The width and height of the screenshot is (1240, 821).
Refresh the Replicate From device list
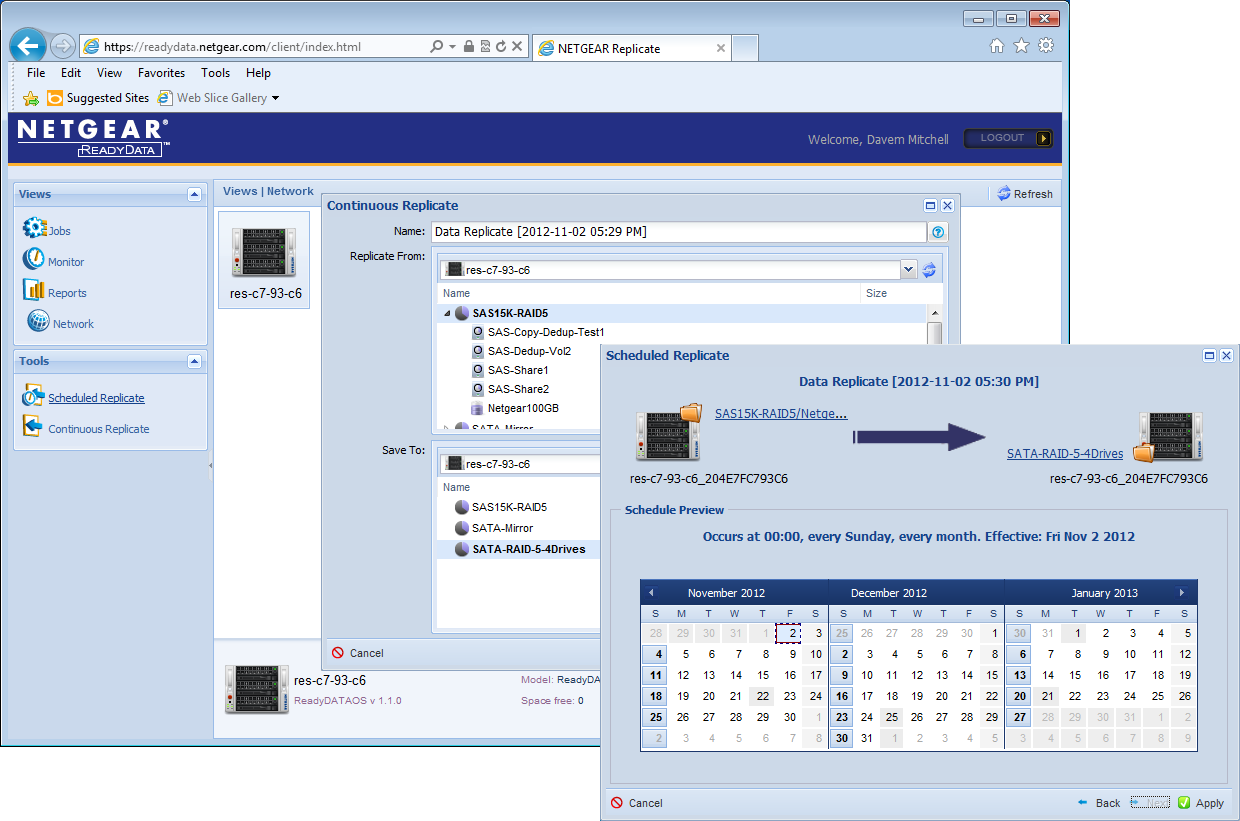pyautogui.click(x=929, y=269)
